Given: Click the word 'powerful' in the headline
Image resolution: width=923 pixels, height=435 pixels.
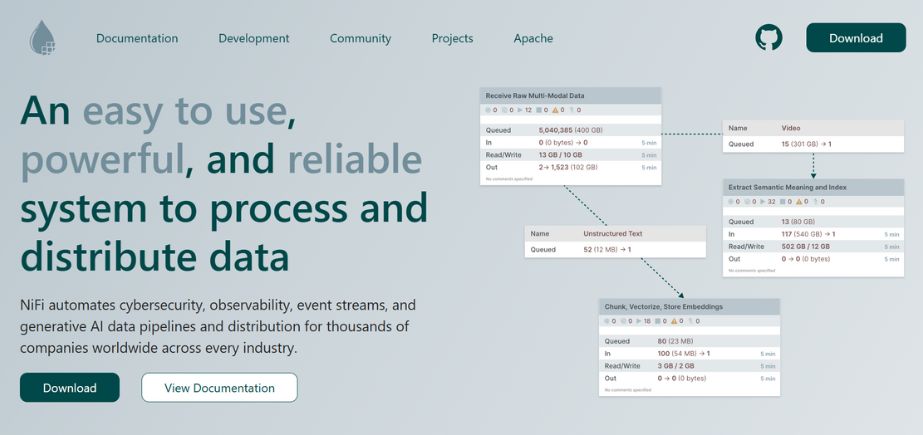Looking at the screenshot, I should (102, 160).
